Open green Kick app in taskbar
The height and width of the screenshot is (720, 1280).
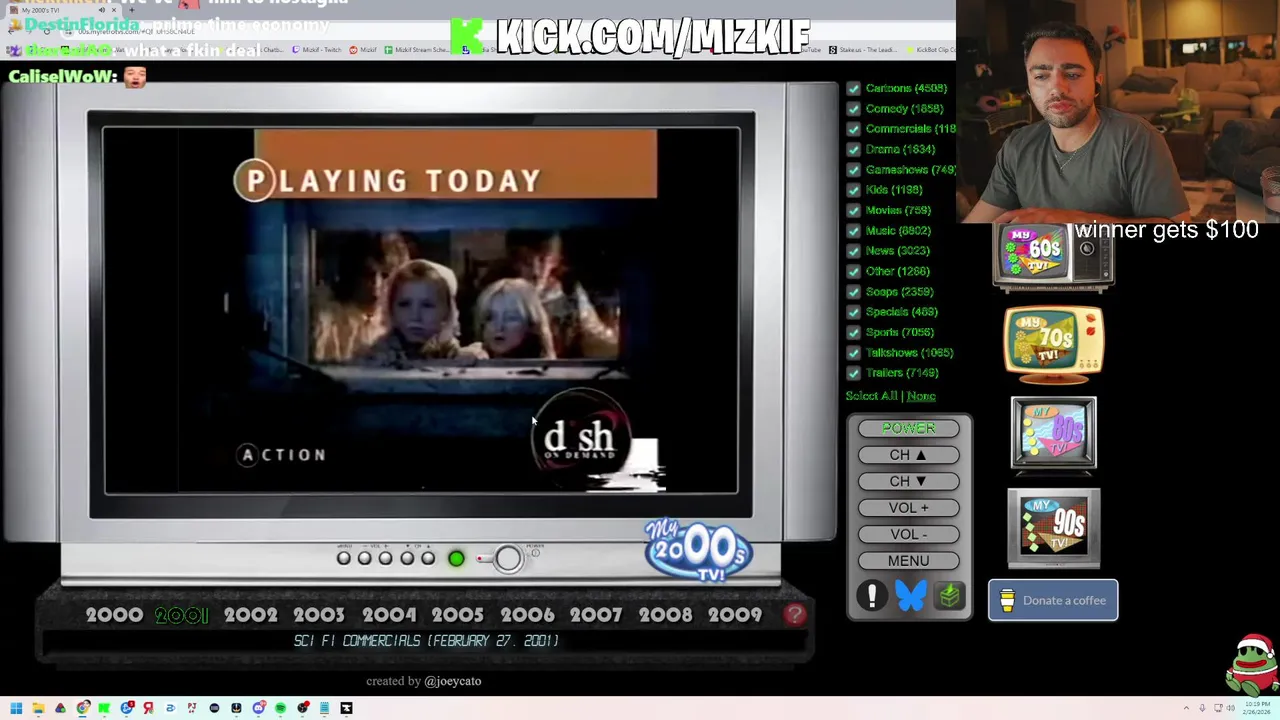(104, 708)
